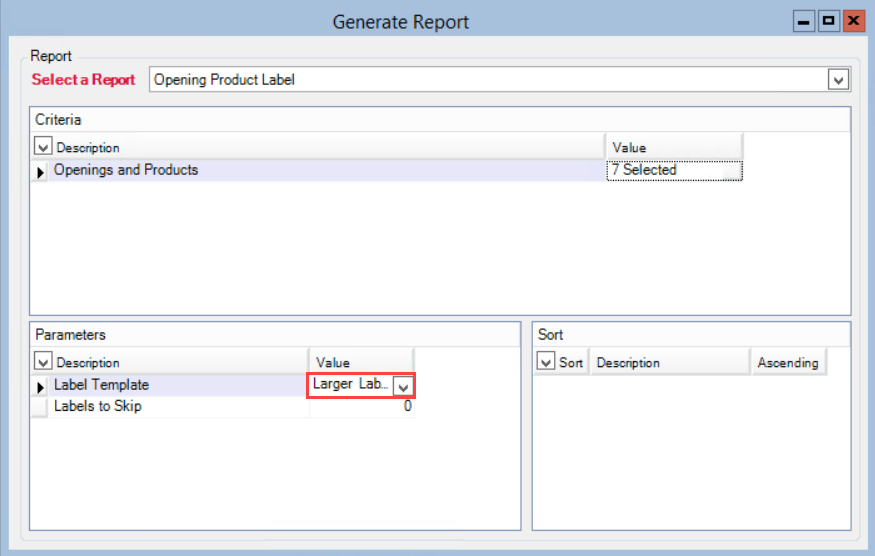Click row selector beside Labels to Skip
This screenshot has width=875, height=556.
40,407
